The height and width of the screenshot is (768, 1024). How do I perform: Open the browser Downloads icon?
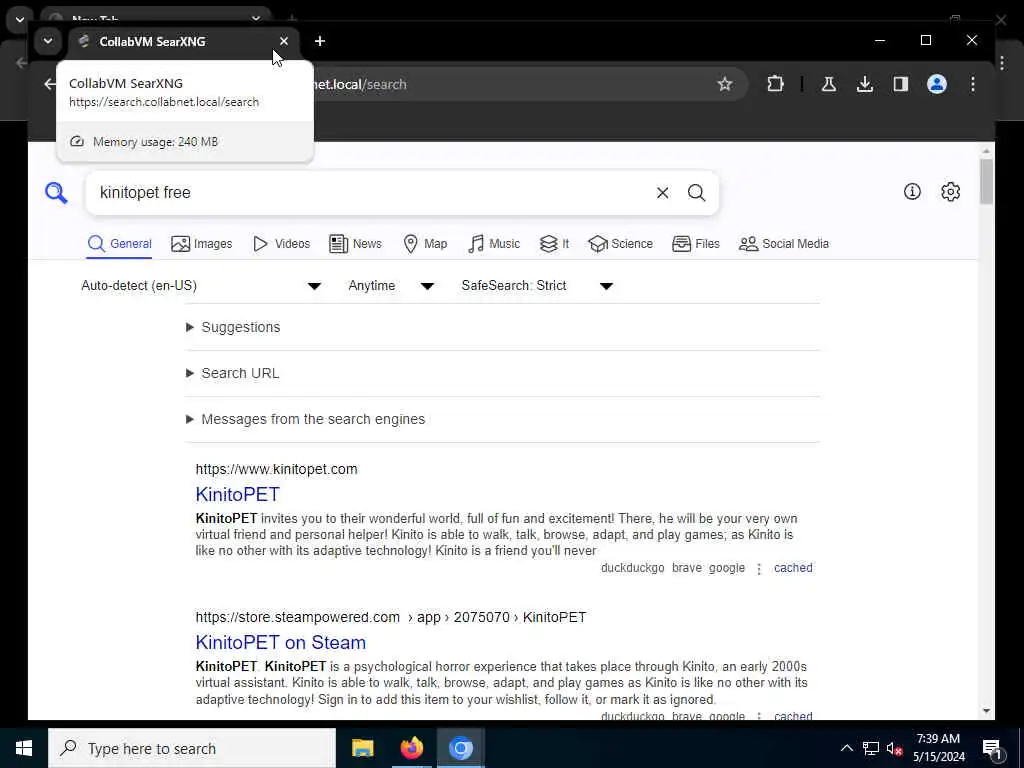click(x=865, y=84)
